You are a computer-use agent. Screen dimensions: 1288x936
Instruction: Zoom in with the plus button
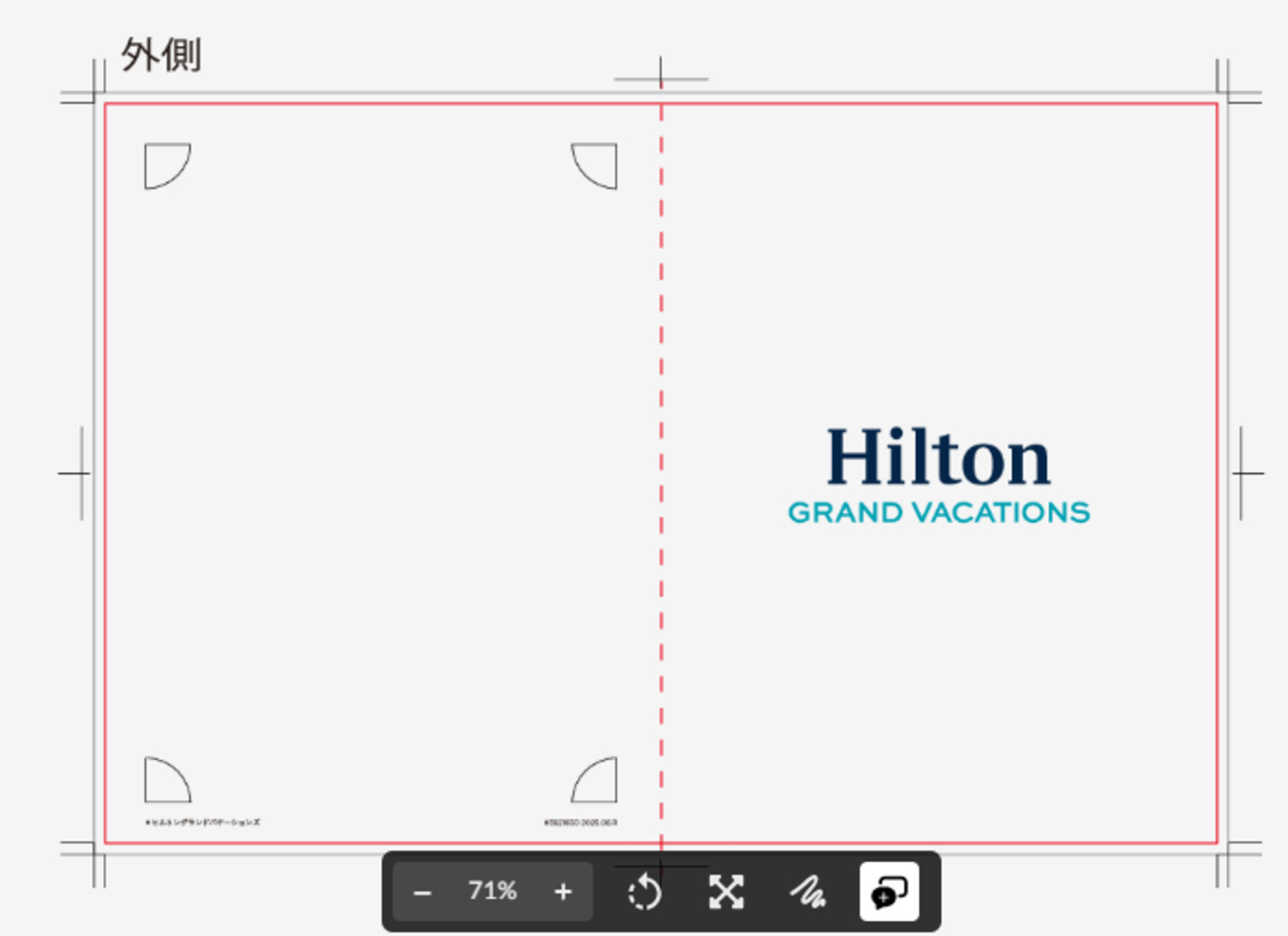coord(563,892)
